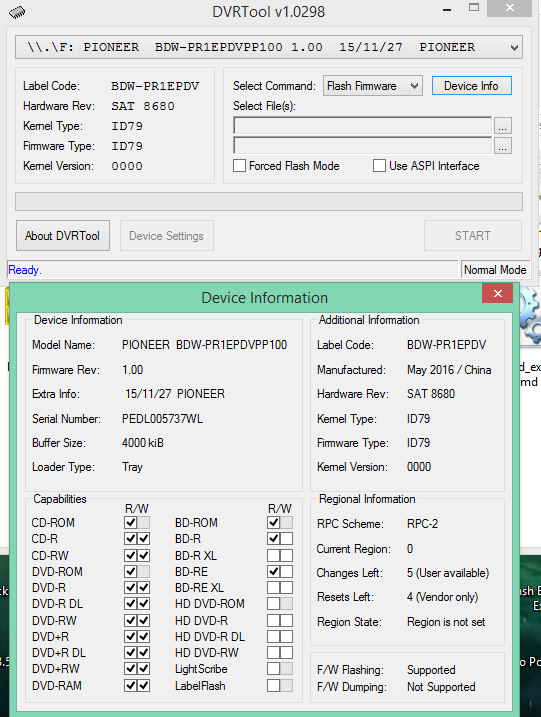The width and height of the screenshot is (541, 717).
Task: Toggle DVD-R DL write checkbox
Action: pyautogui.click(x=144, y=604)
